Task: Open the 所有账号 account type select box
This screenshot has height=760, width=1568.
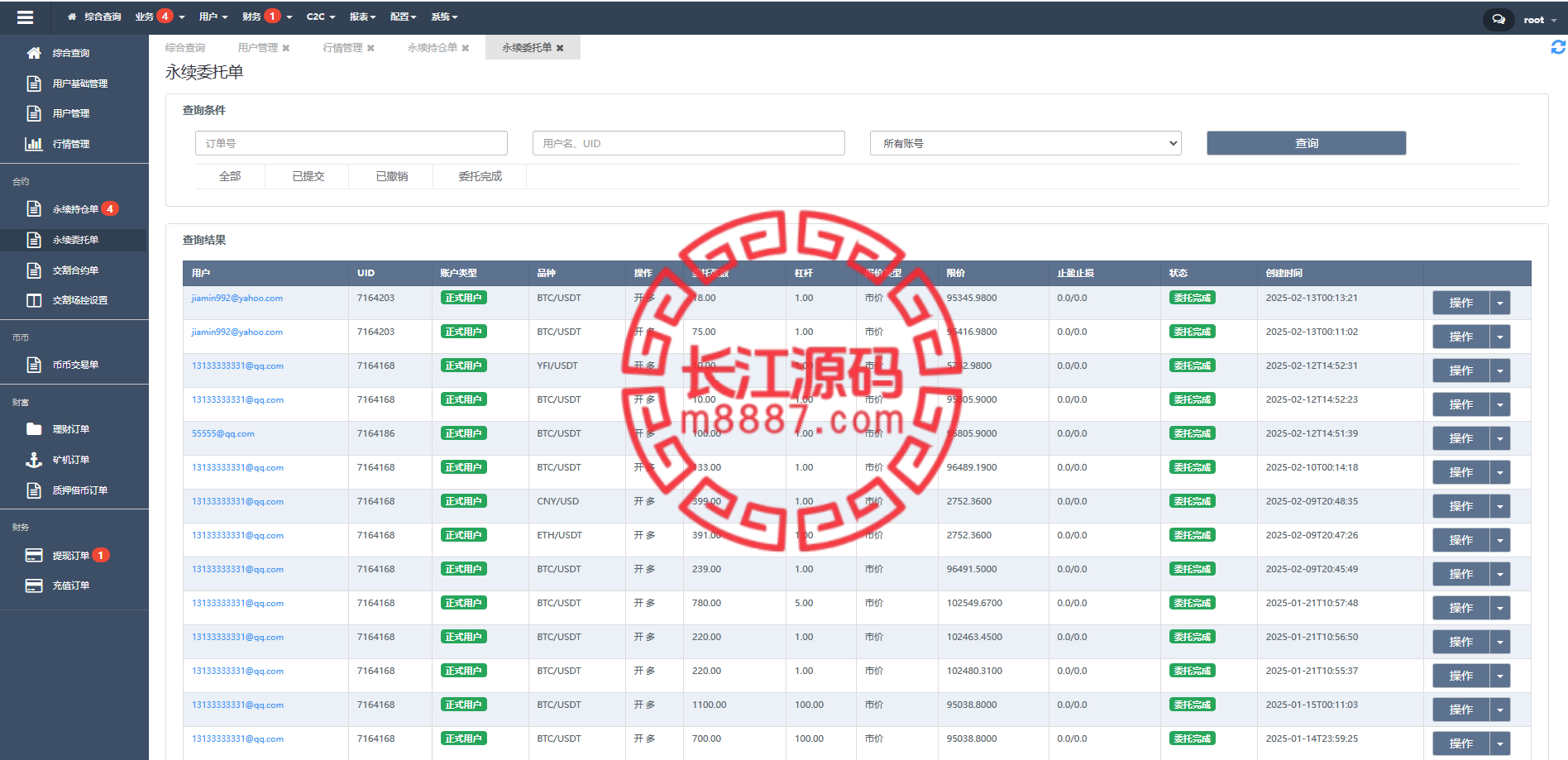Action: (1025, 143)
